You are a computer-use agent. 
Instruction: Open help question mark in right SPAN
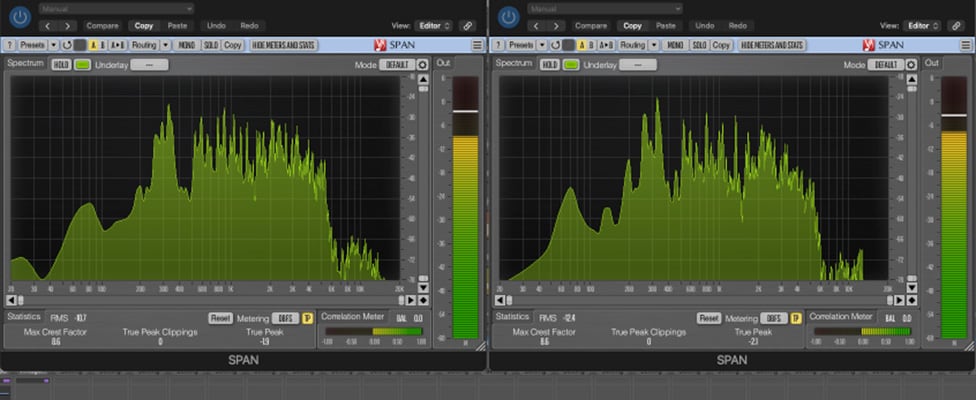point(498,45)
